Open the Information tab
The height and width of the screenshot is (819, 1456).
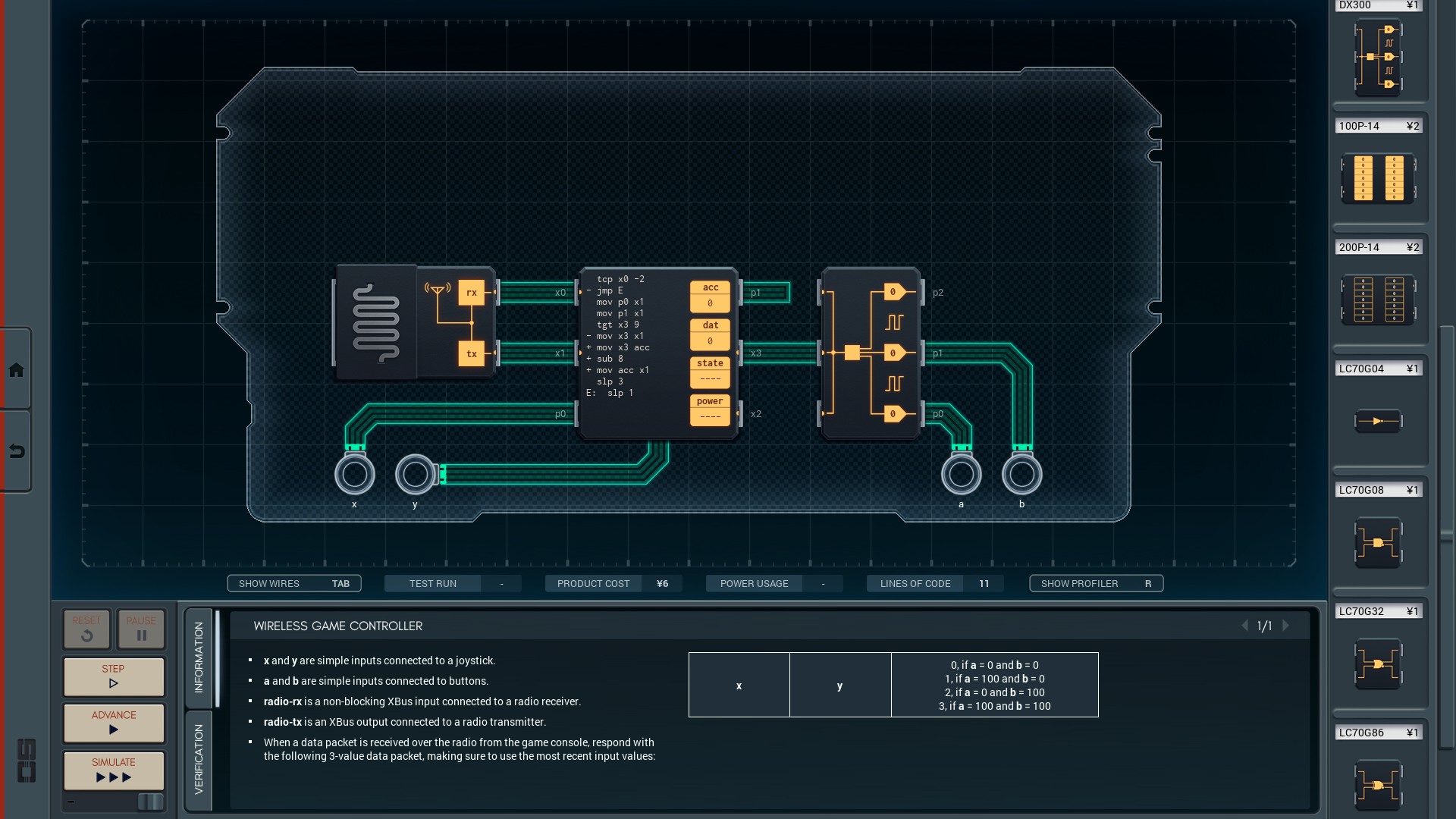[199, 657]
